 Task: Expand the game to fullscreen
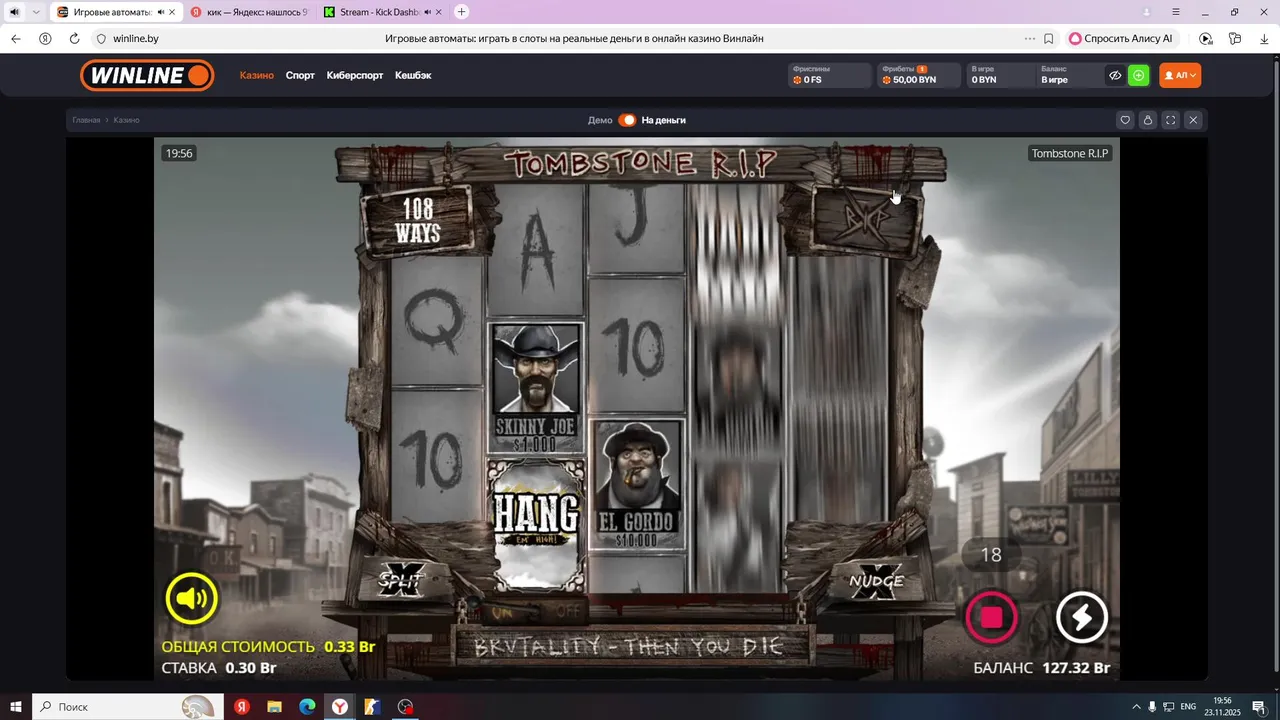tap(1171, 120)
